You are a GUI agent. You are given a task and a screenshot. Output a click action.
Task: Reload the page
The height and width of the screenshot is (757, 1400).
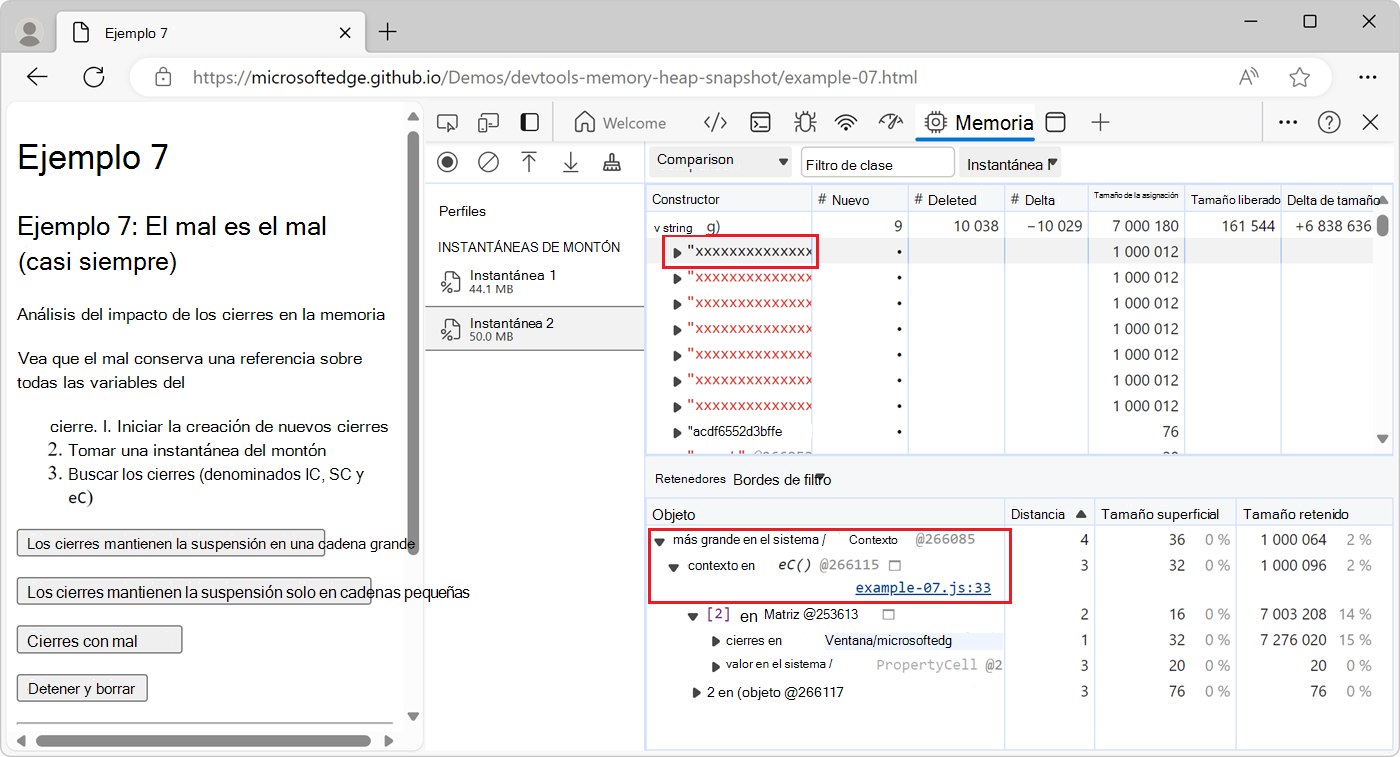tap(94, 77)
